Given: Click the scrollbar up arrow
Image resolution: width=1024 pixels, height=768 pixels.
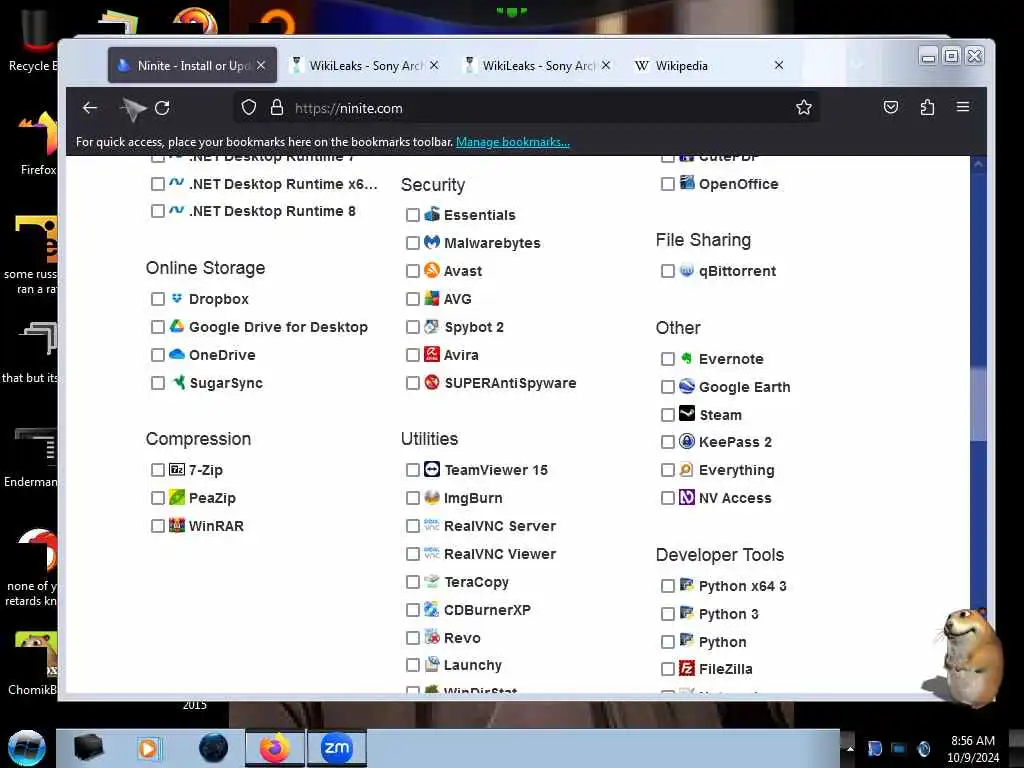Looking at the screenshot, I should coord(978,165).
